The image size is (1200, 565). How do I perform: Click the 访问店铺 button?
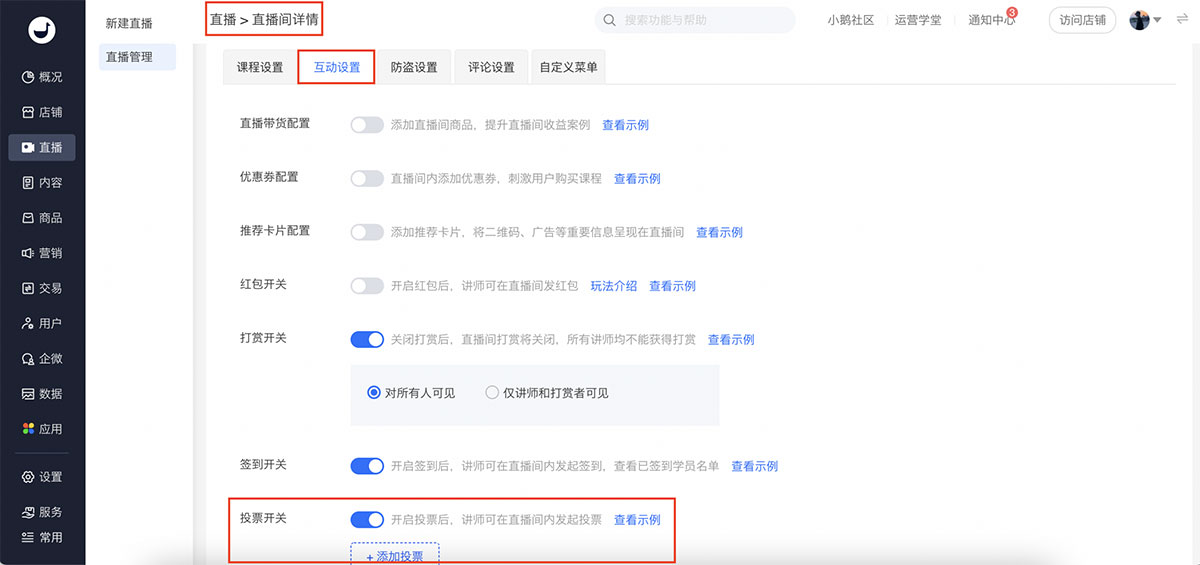pos(1082,20)
